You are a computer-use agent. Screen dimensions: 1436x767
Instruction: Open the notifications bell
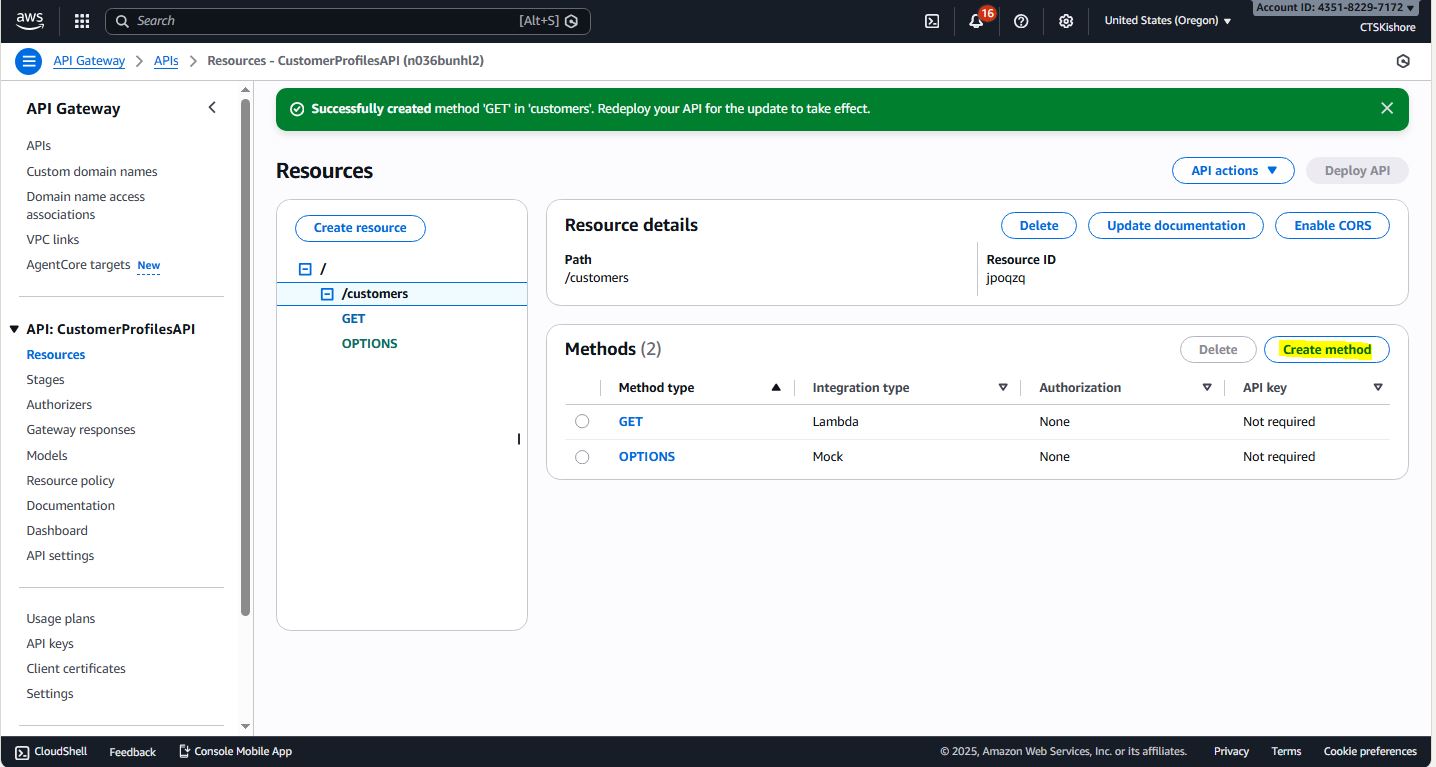click(x=977, y=21)
